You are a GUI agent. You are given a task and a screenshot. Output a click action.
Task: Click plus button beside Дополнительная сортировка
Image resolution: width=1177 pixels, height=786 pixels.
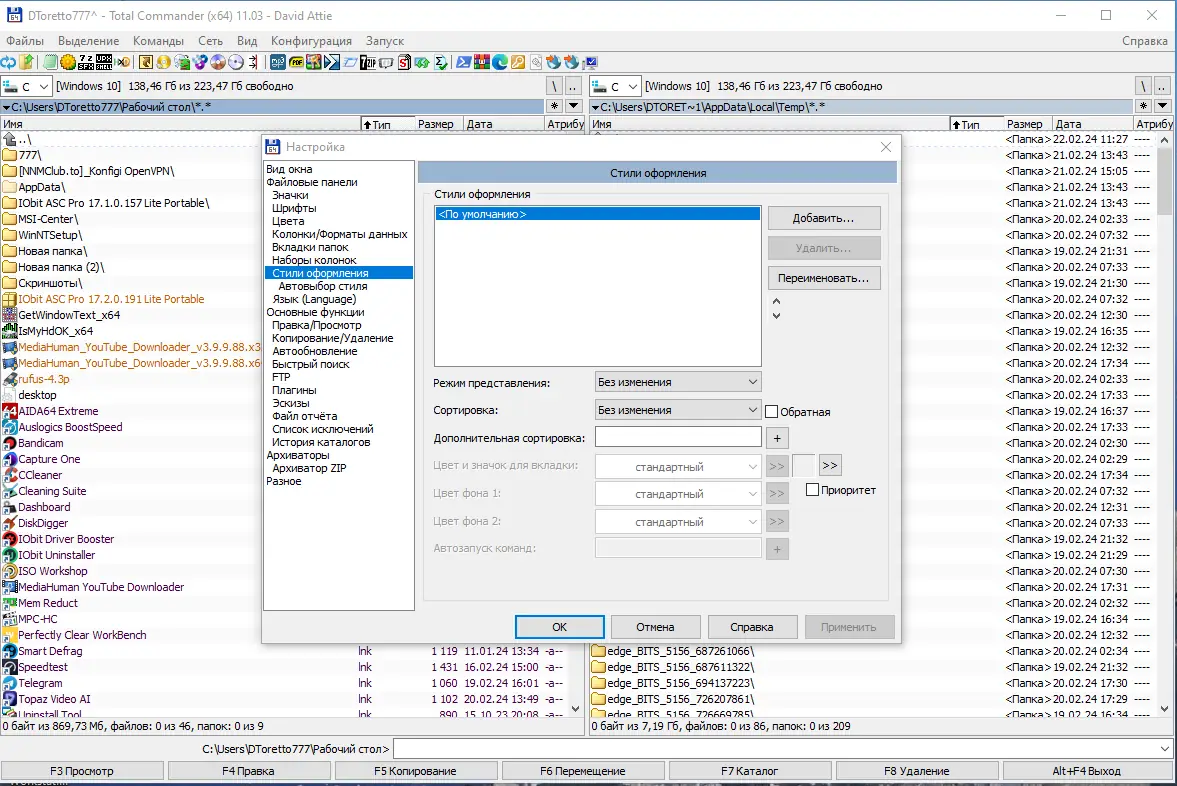coord(777,438)
